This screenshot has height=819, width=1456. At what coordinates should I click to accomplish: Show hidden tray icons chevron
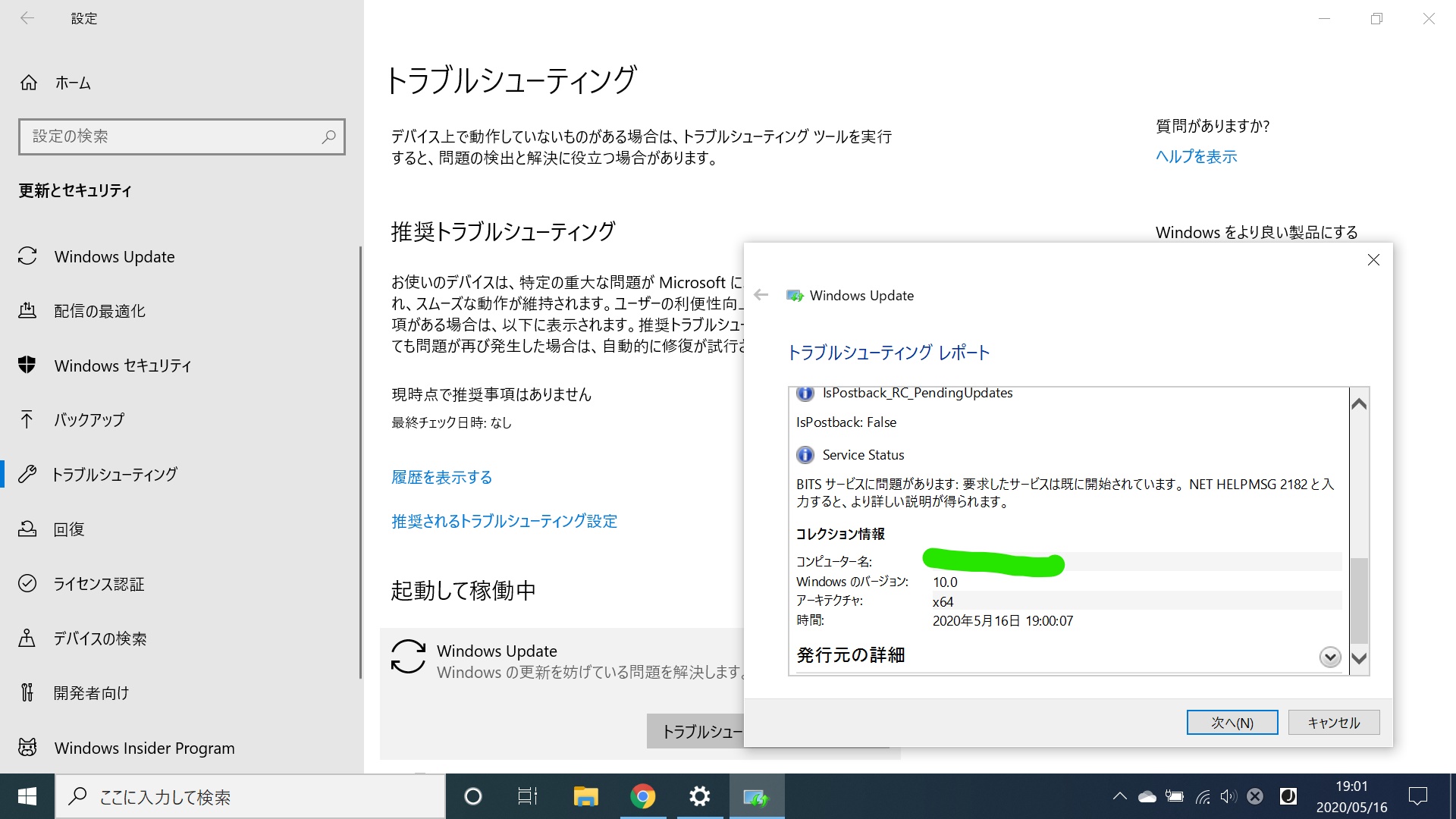click(x=1119, y=796)
